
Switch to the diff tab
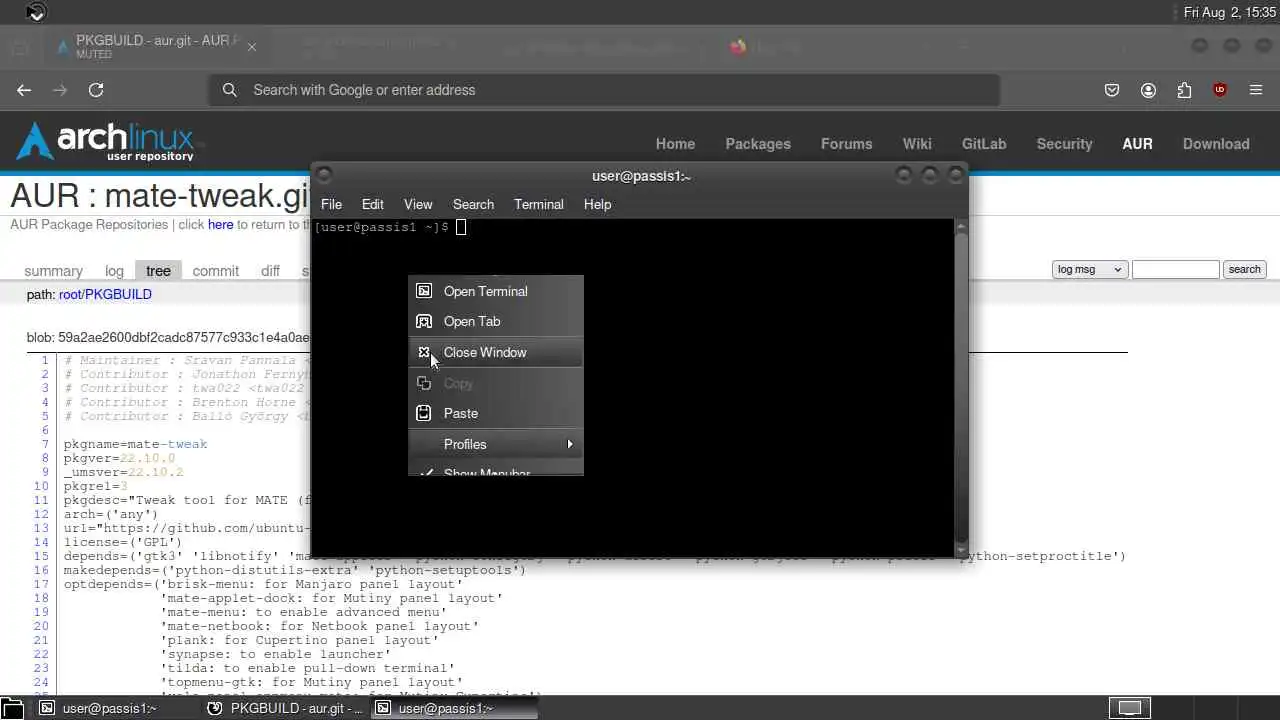[270, 271]
